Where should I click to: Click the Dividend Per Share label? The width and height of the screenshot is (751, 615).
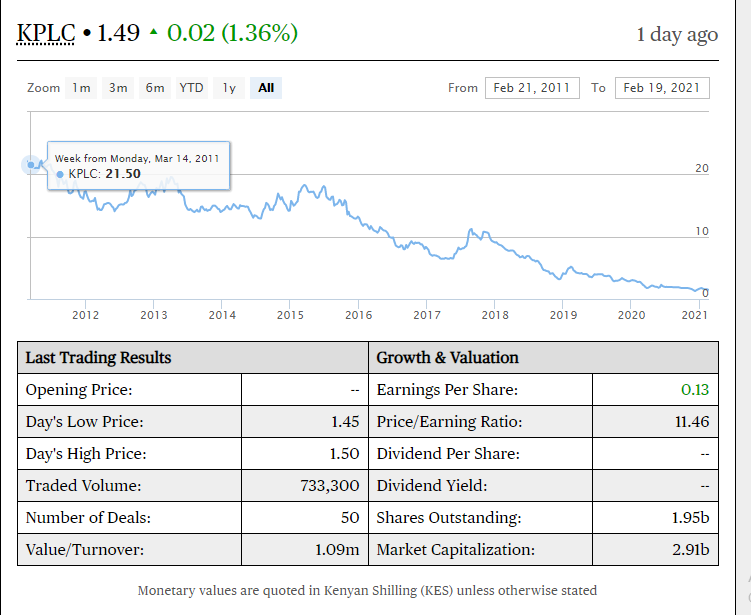coord(448,454)
